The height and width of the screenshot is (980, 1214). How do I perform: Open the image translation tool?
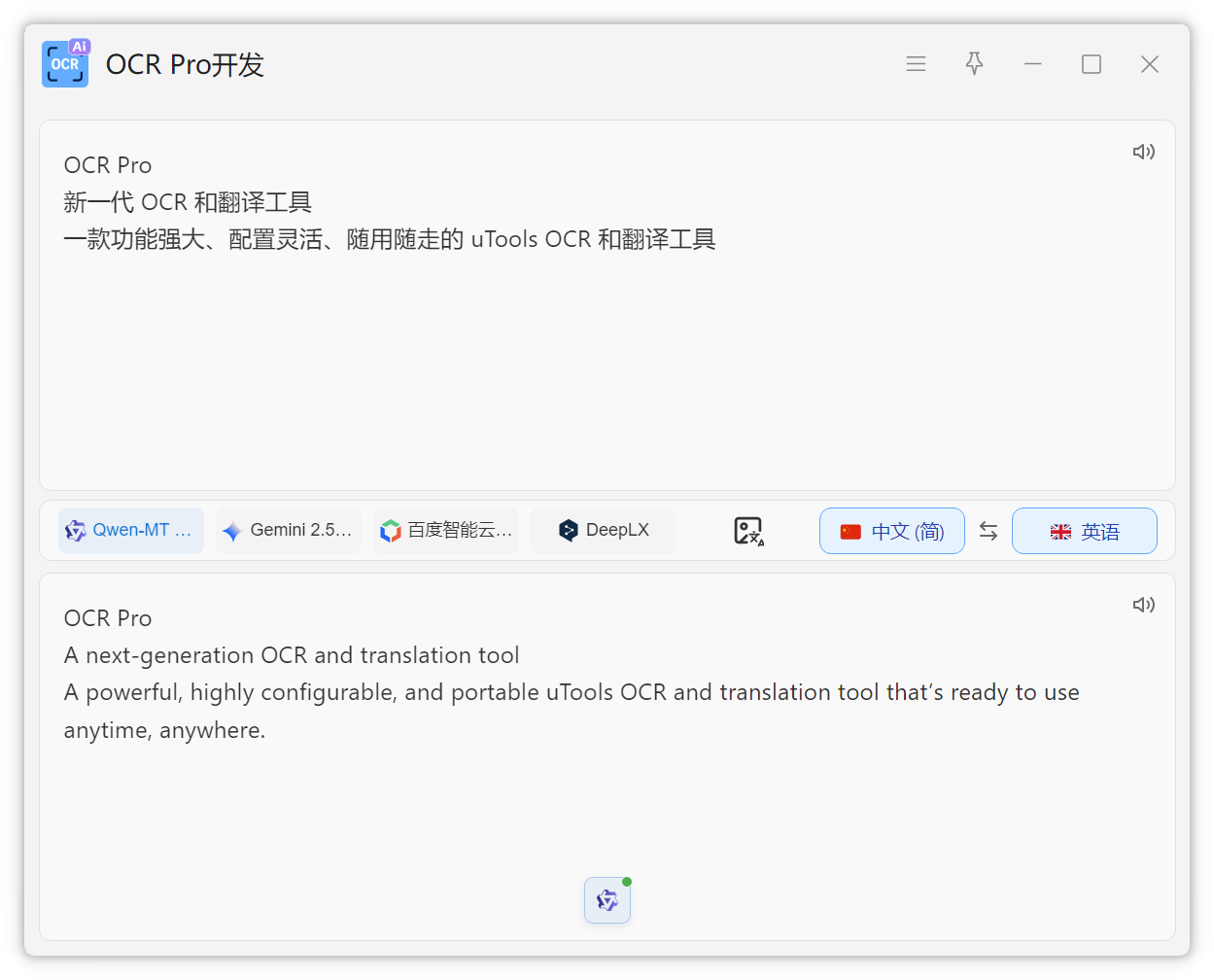(x=747, y=531)
